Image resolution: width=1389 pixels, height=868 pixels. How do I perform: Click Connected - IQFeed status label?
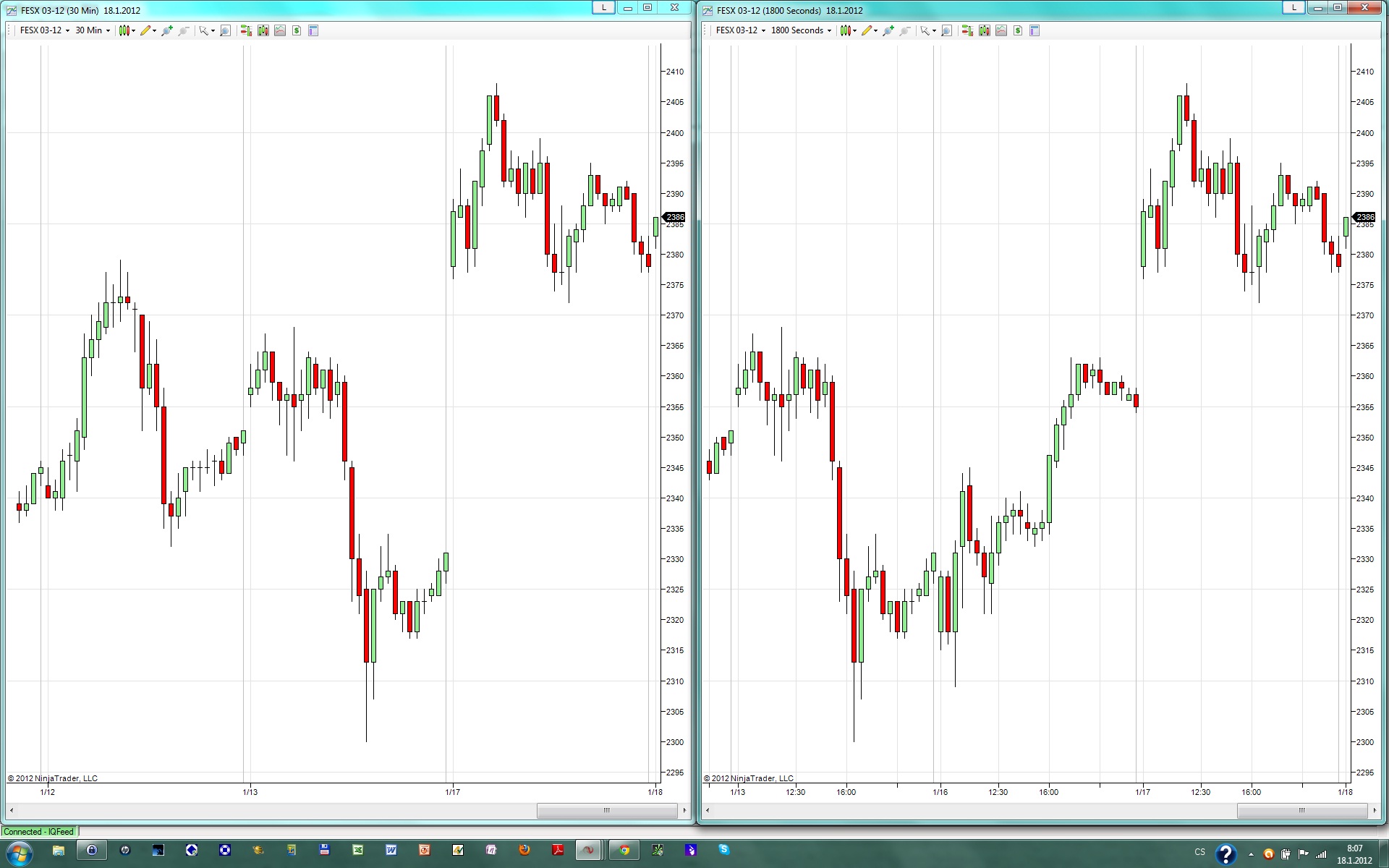(39, 832)
